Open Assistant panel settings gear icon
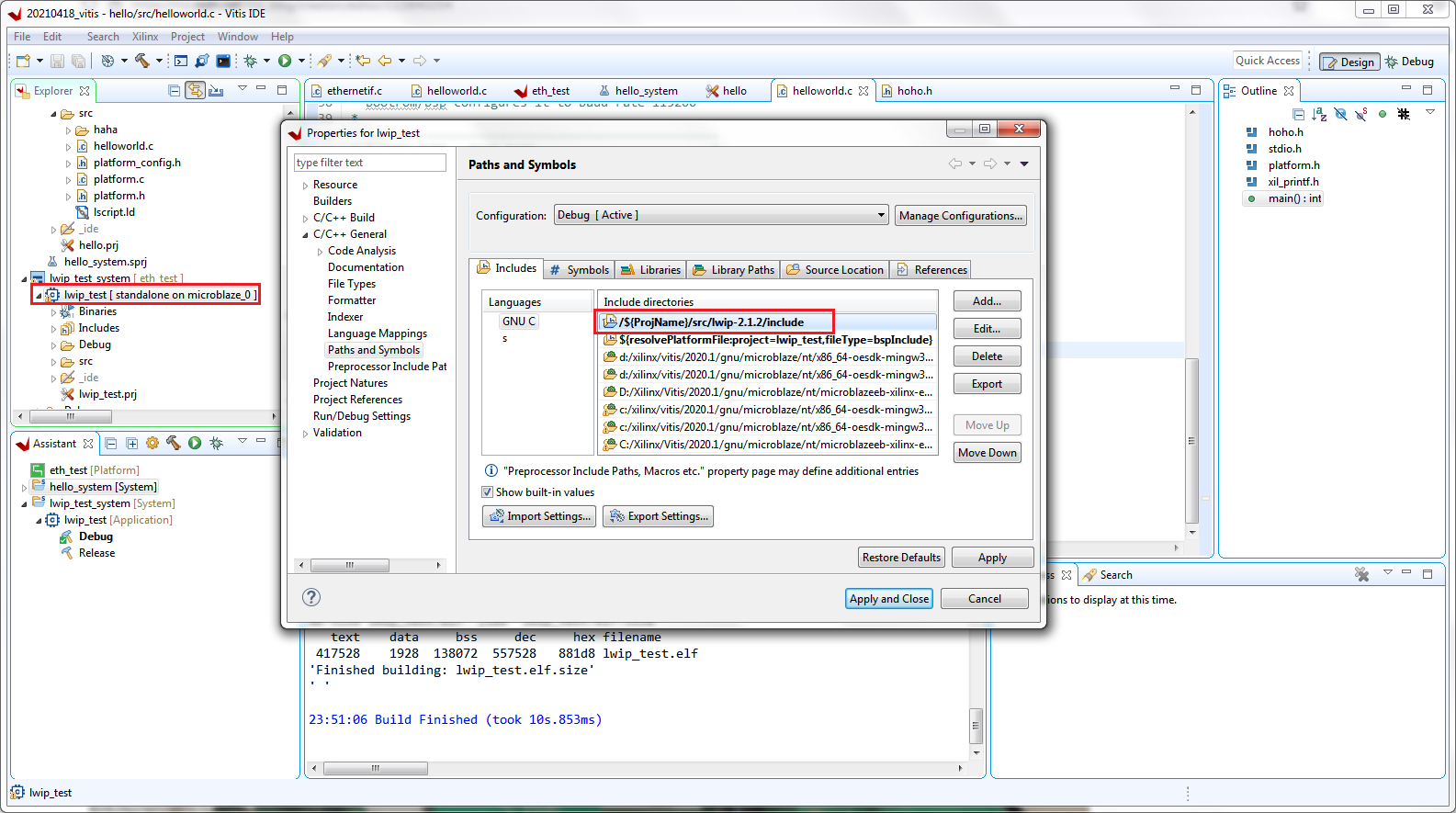 [152, 443]
